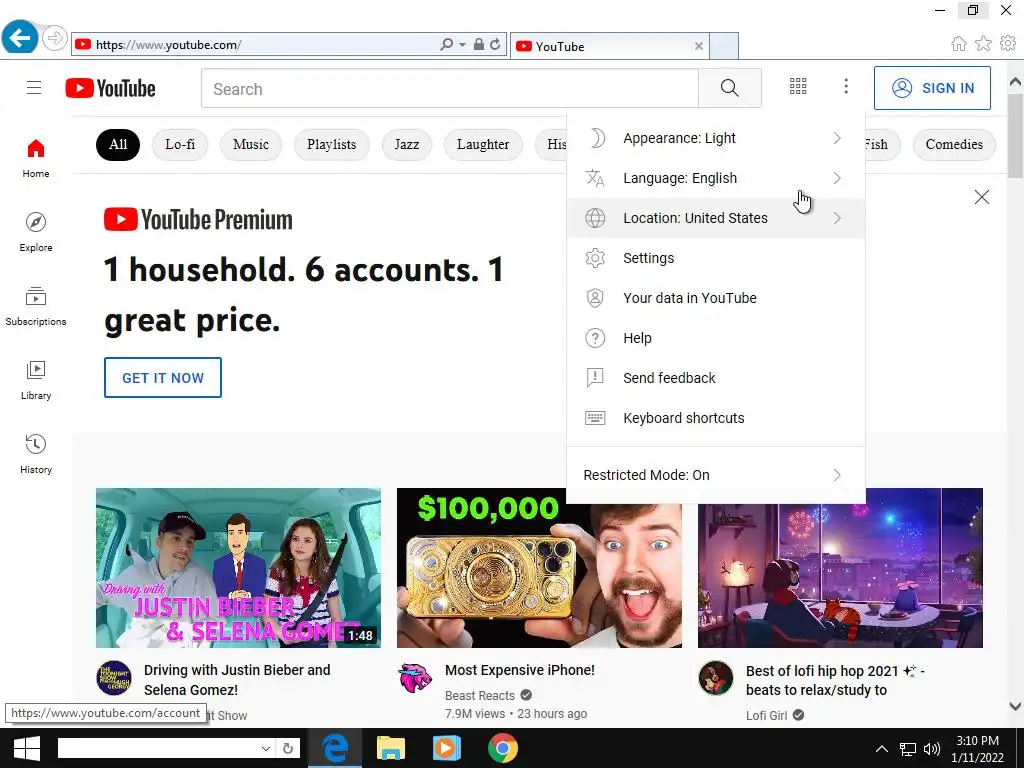The height and width of the screenshot is (768, 1024).
Task: Open a new browser tab
Action: [724, 46]
